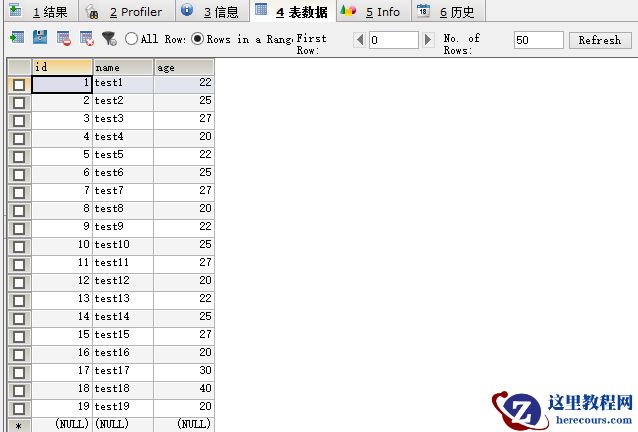The image size is (638, 432).
Task: Select the name cell test1
Action: click(x=123, y=83)
